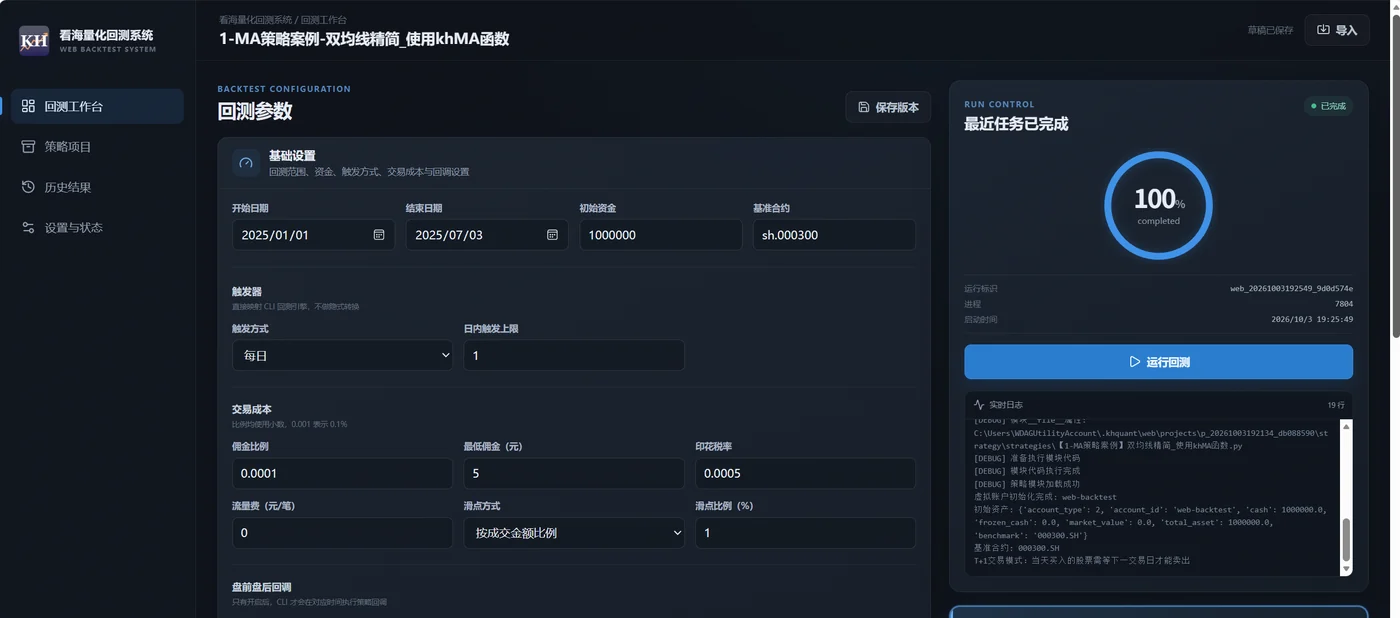Click the KH logo icon
This screenshot has height=618, width=1400.
34,41
